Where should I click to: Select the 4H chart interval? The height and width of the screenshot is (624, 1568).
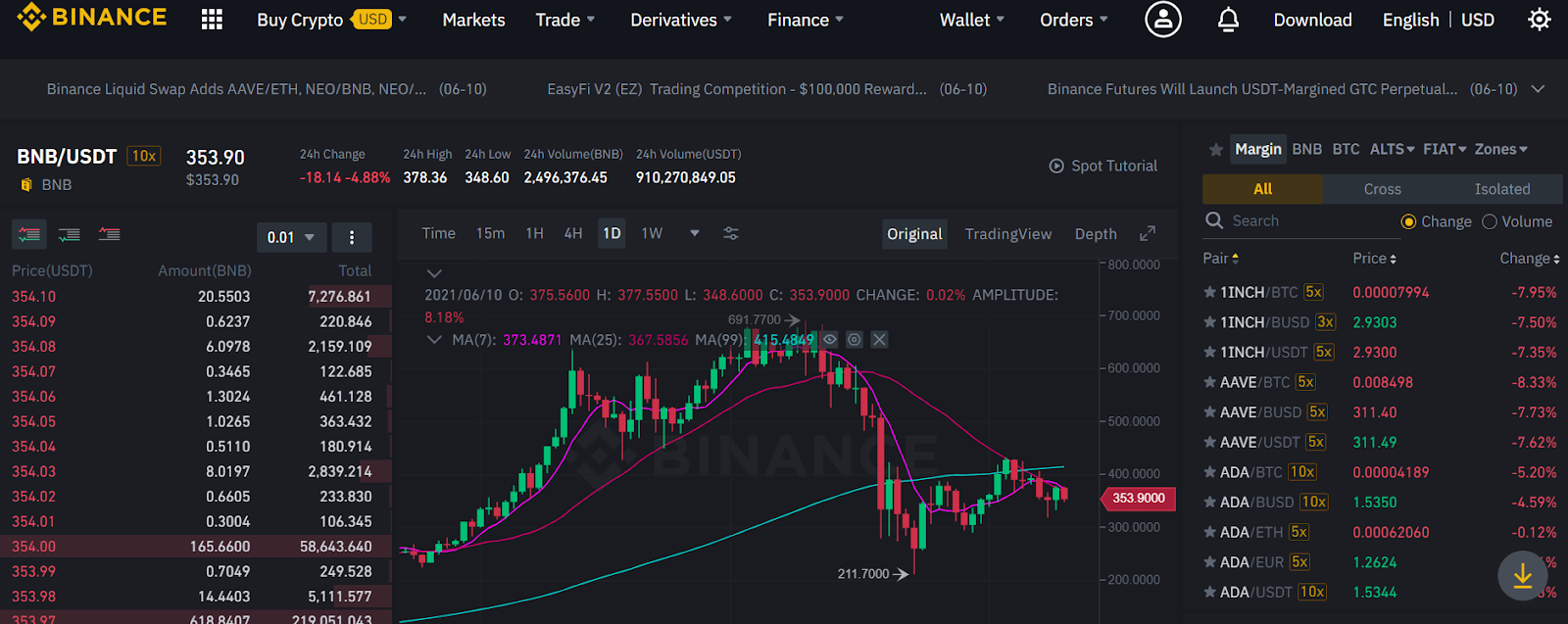(573, 233)
